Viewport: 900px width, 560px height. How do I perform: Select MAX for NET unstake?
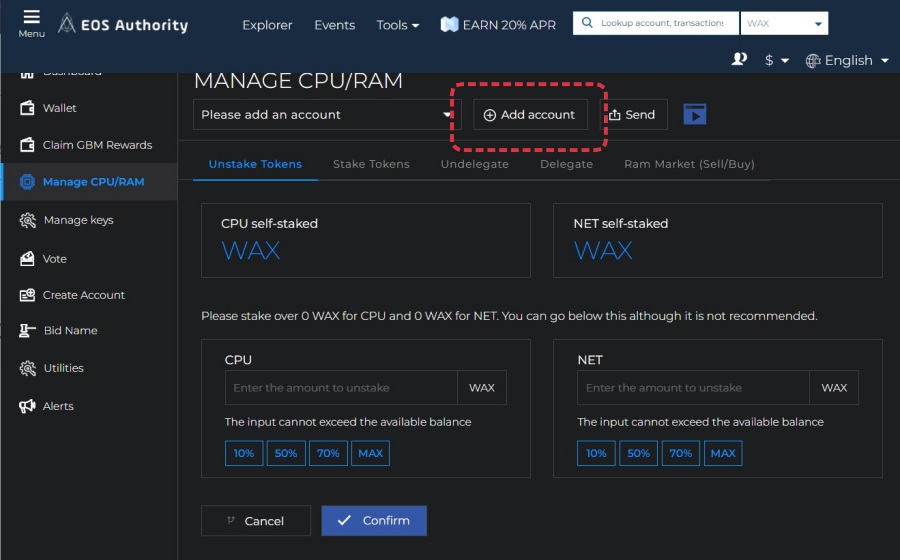tap(723, 453)
